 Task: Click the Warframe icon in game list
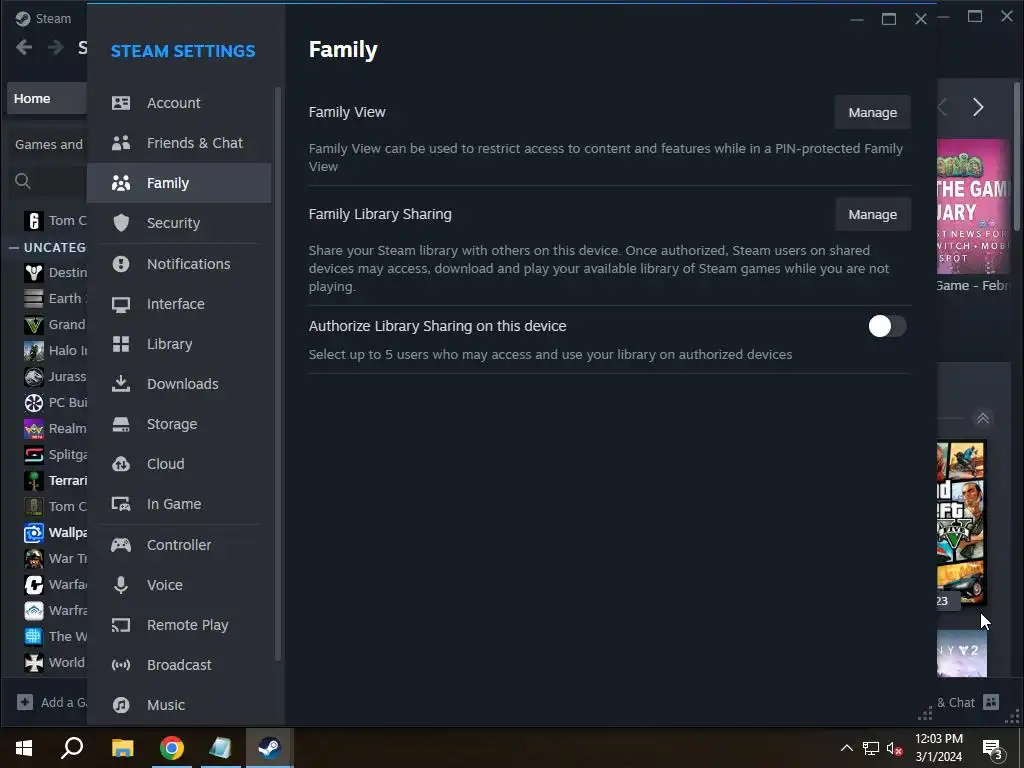(33, 611)
